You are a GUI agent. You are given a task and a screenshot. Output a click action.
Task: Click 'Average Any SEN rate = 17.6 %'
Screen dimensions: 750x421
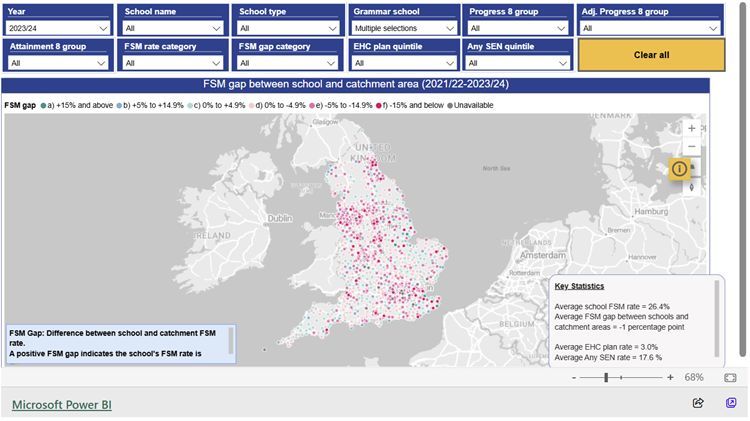(608, 357)
